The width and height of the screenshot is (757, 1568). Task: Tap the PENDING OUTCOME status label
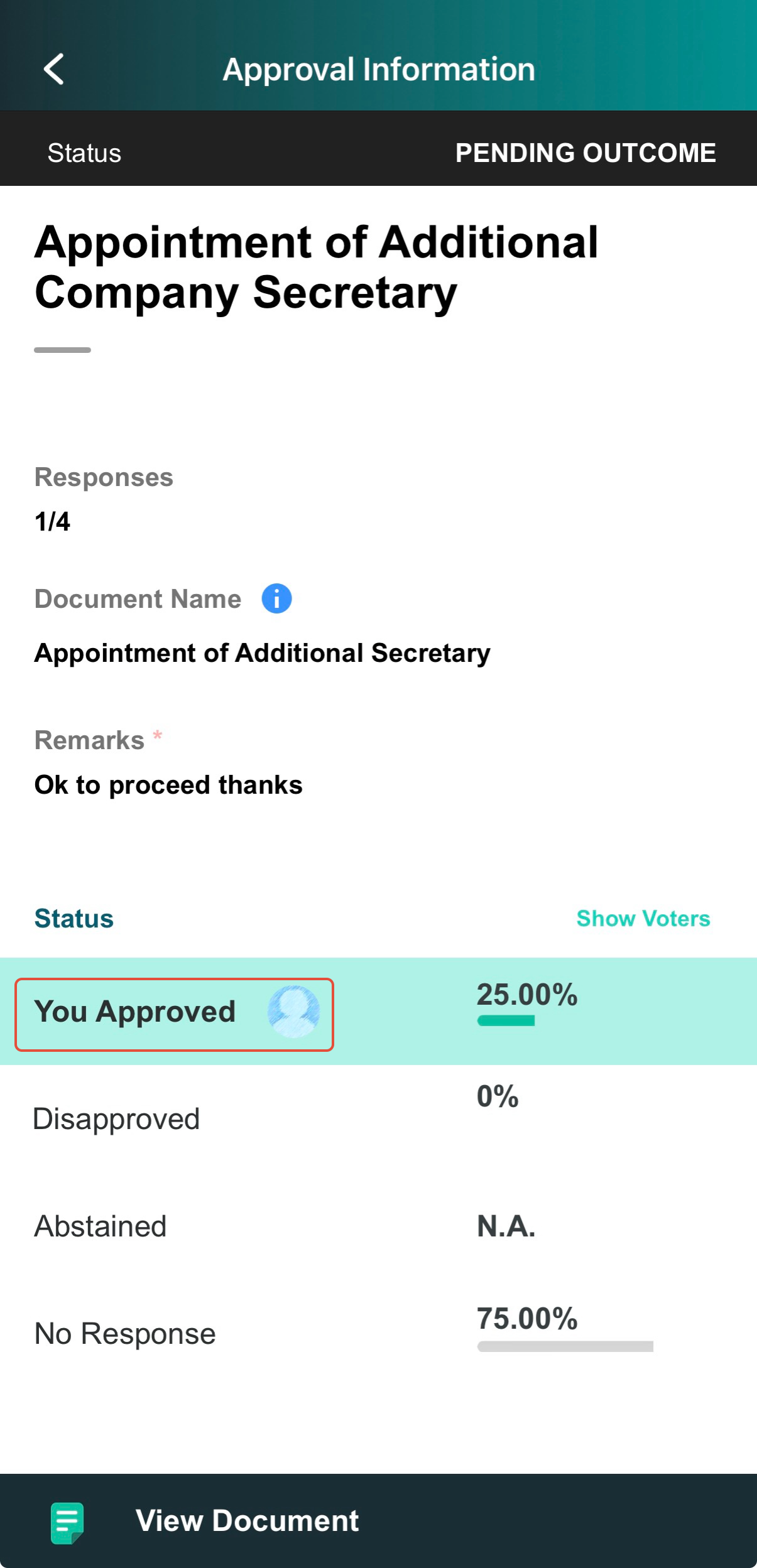(x=585, y=153)
